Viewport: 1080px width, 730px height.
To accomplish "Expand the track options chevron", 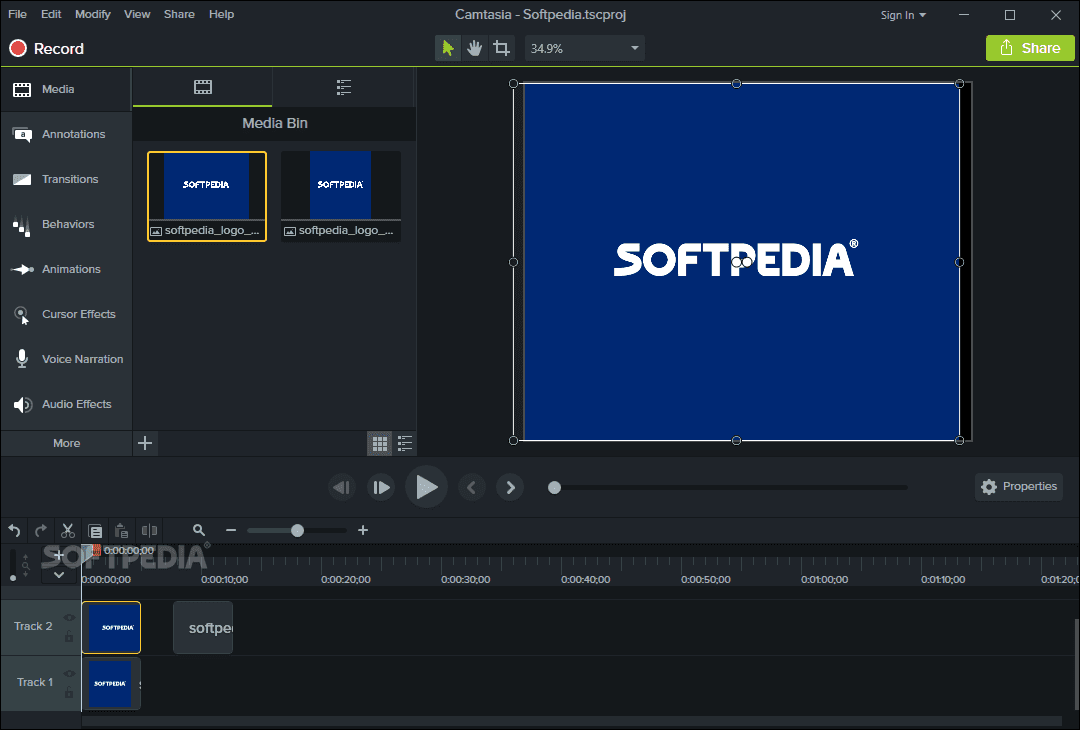I will [59, 574].
